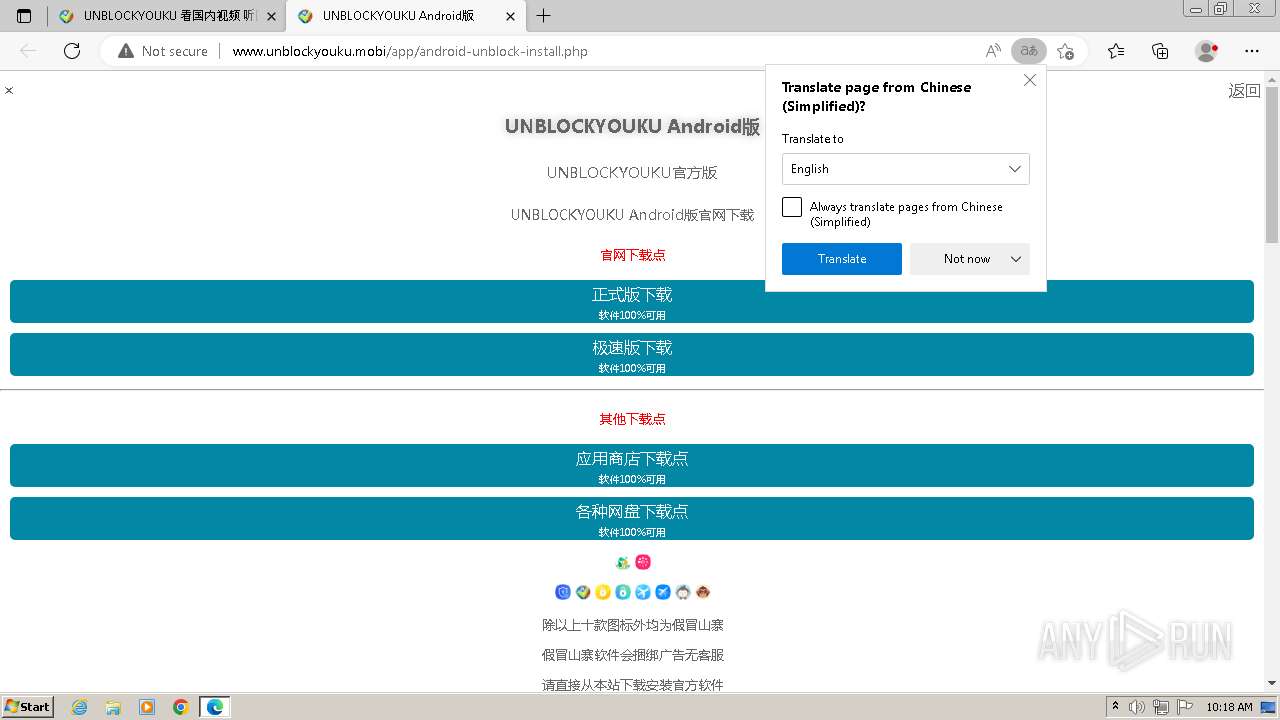Click 应用商店下载点 button
The height and width of the screenshot is (720, 1280).
click(632, 465)
